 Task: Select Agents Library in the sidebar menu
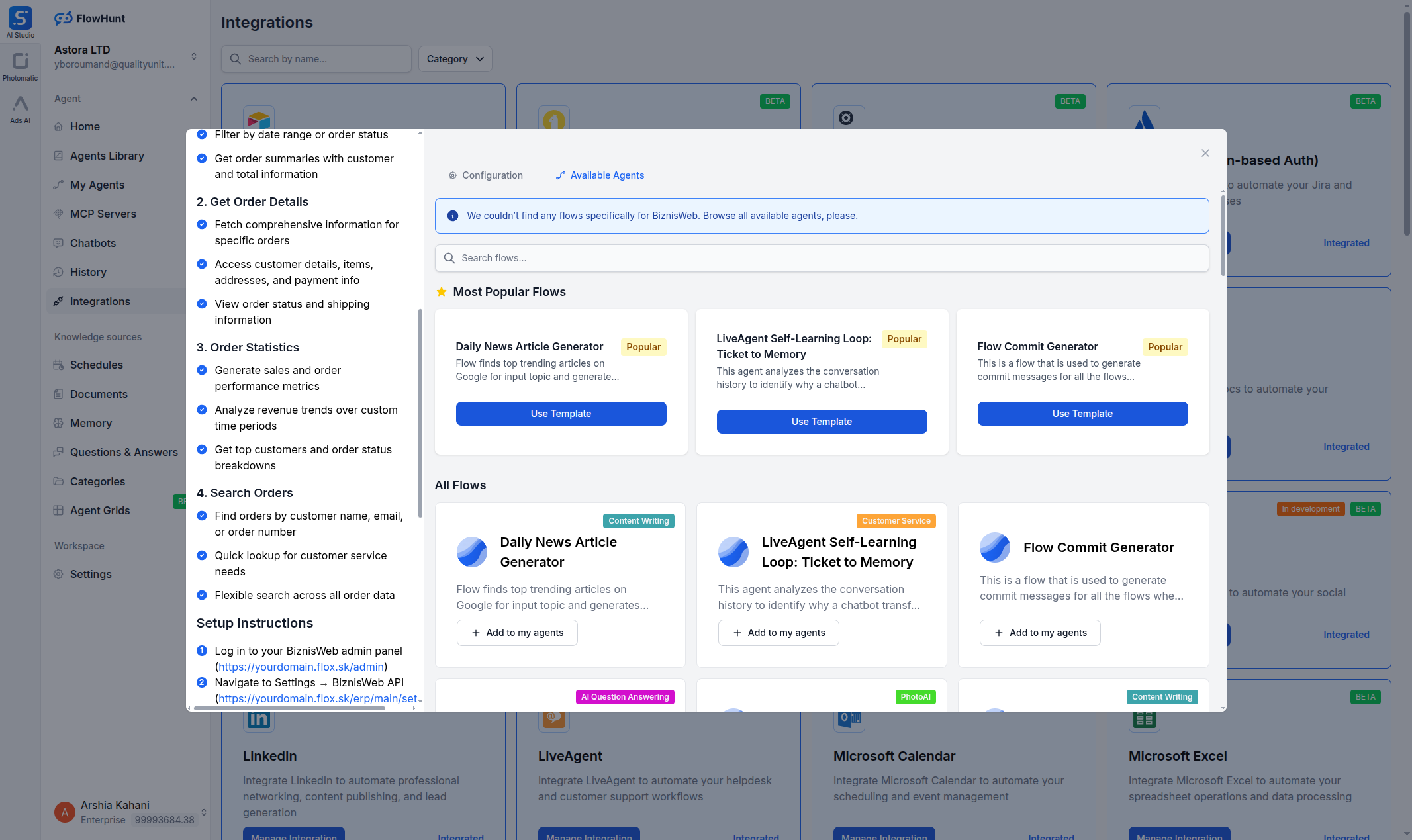[107, 156]
